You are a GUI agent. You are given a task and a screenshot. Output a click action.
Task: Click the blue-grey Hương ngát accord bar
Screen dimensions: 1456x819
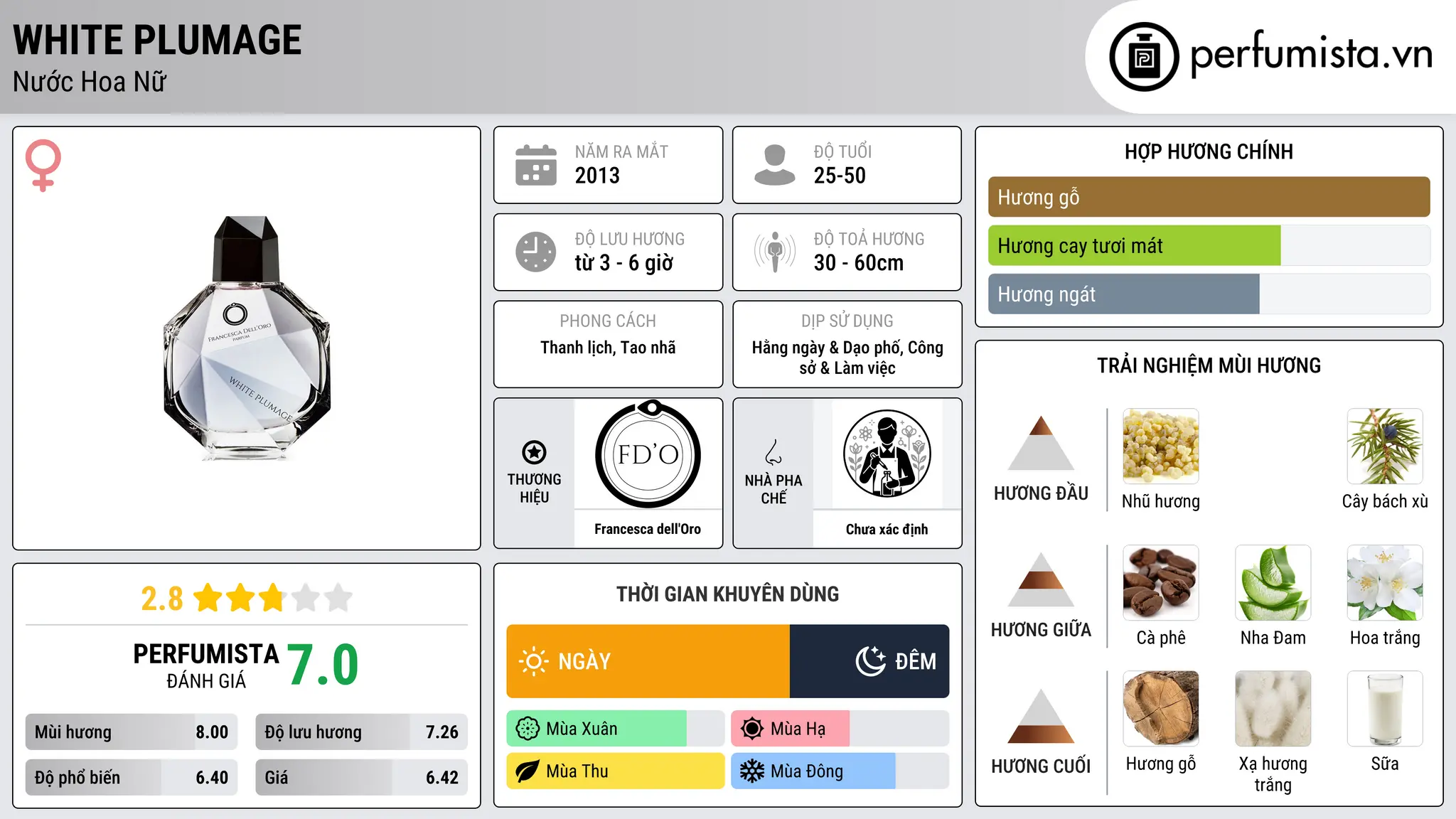(1124, 294)
